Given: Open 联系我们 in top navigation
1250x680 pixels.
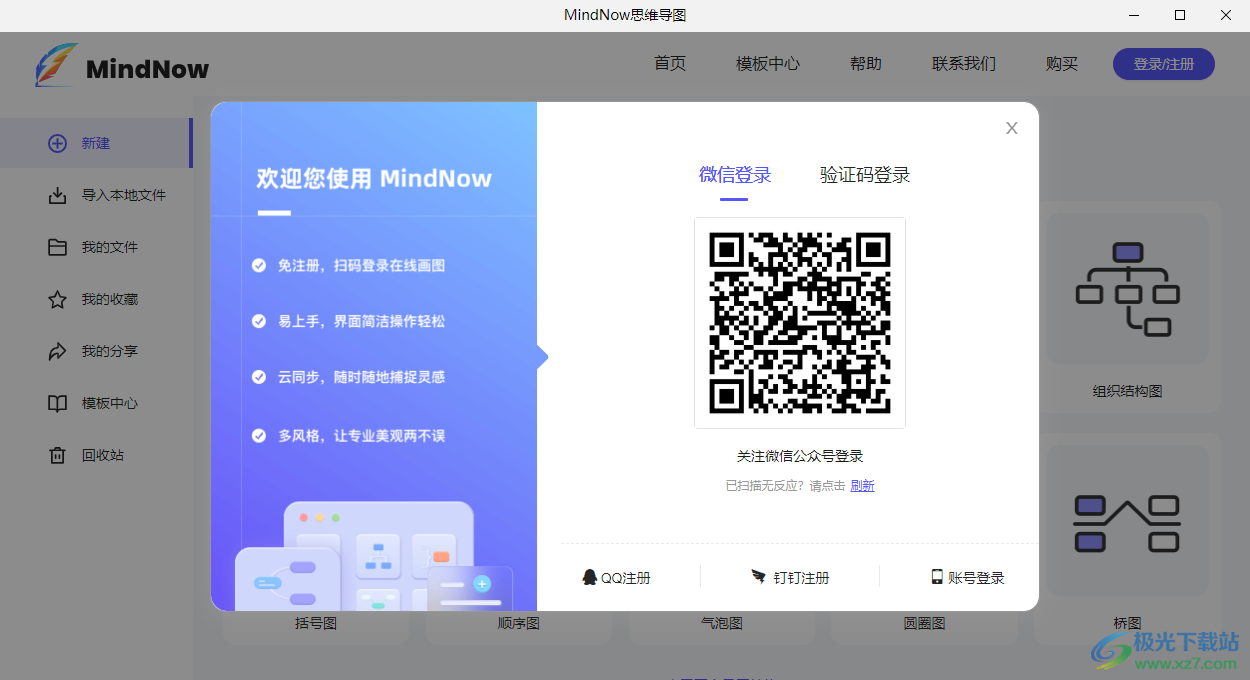Looking at the screenshot, I should [964, 64].
